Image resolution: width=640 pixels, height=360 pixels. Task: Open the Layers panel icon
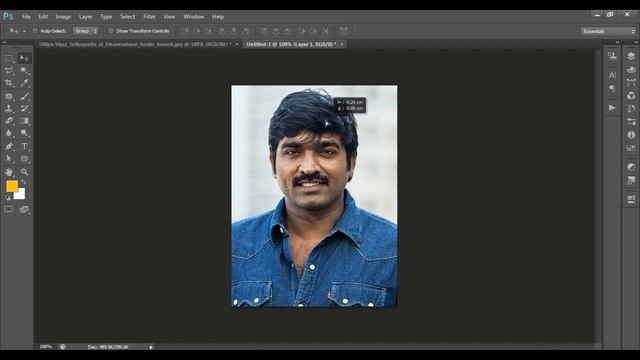pyautogui.click(x=631, y=56)
